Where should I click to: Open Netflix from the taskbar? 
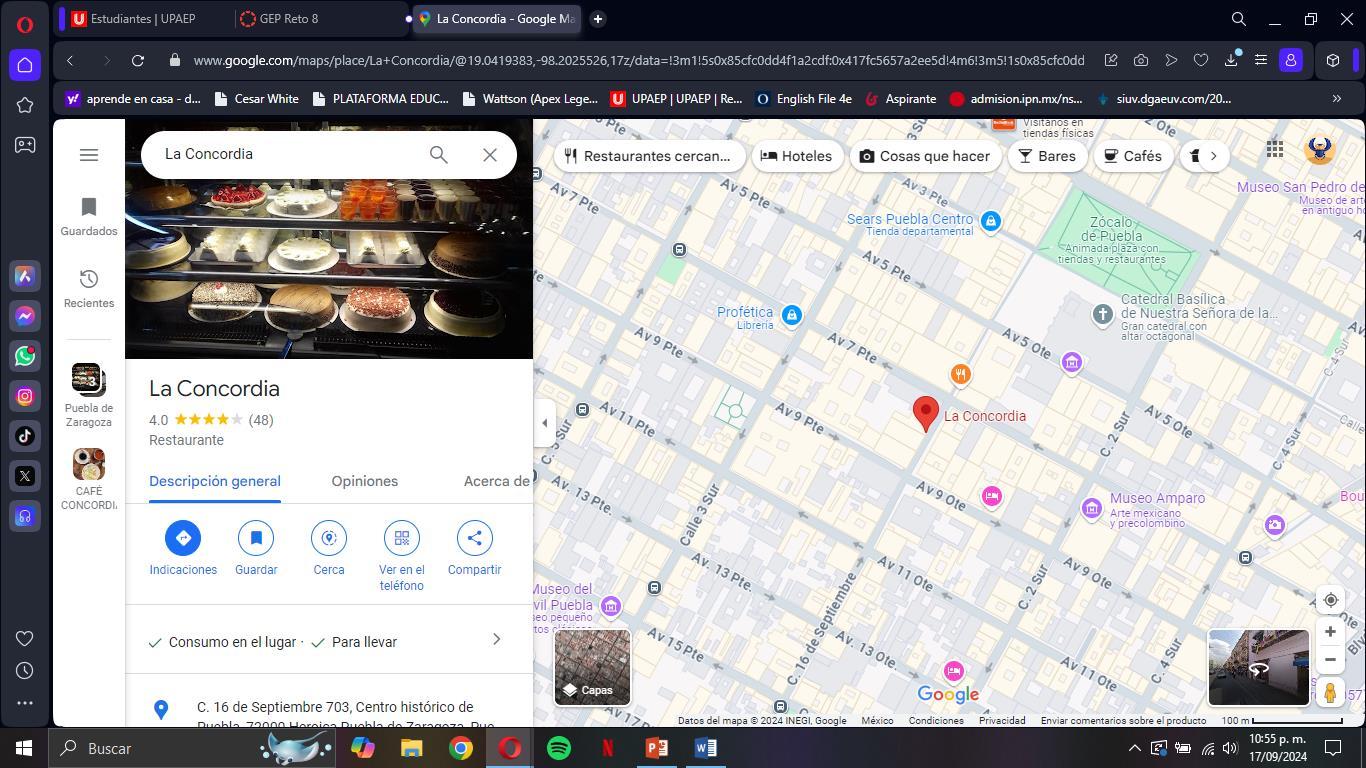tap(608, 748)
